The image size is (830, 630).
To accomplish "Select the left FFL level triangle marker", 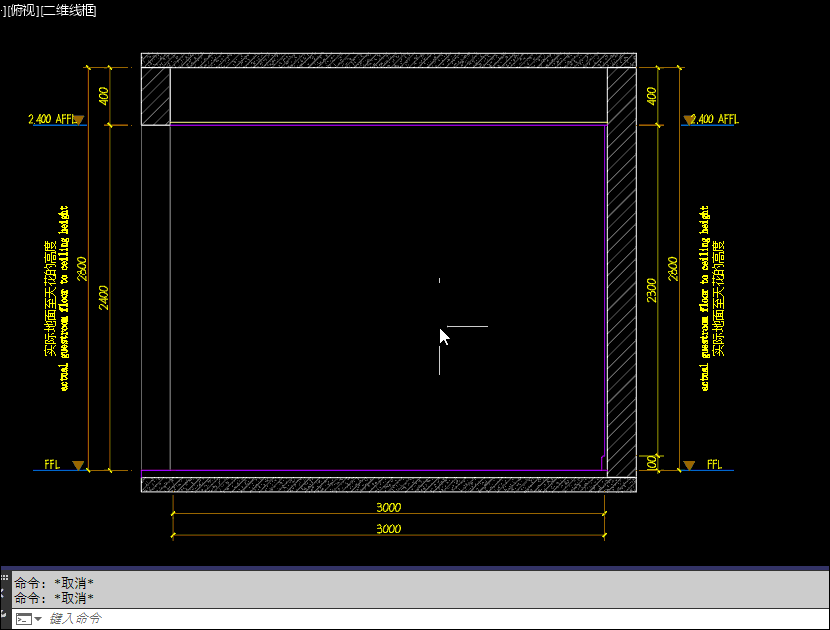I will click(78, 466).
